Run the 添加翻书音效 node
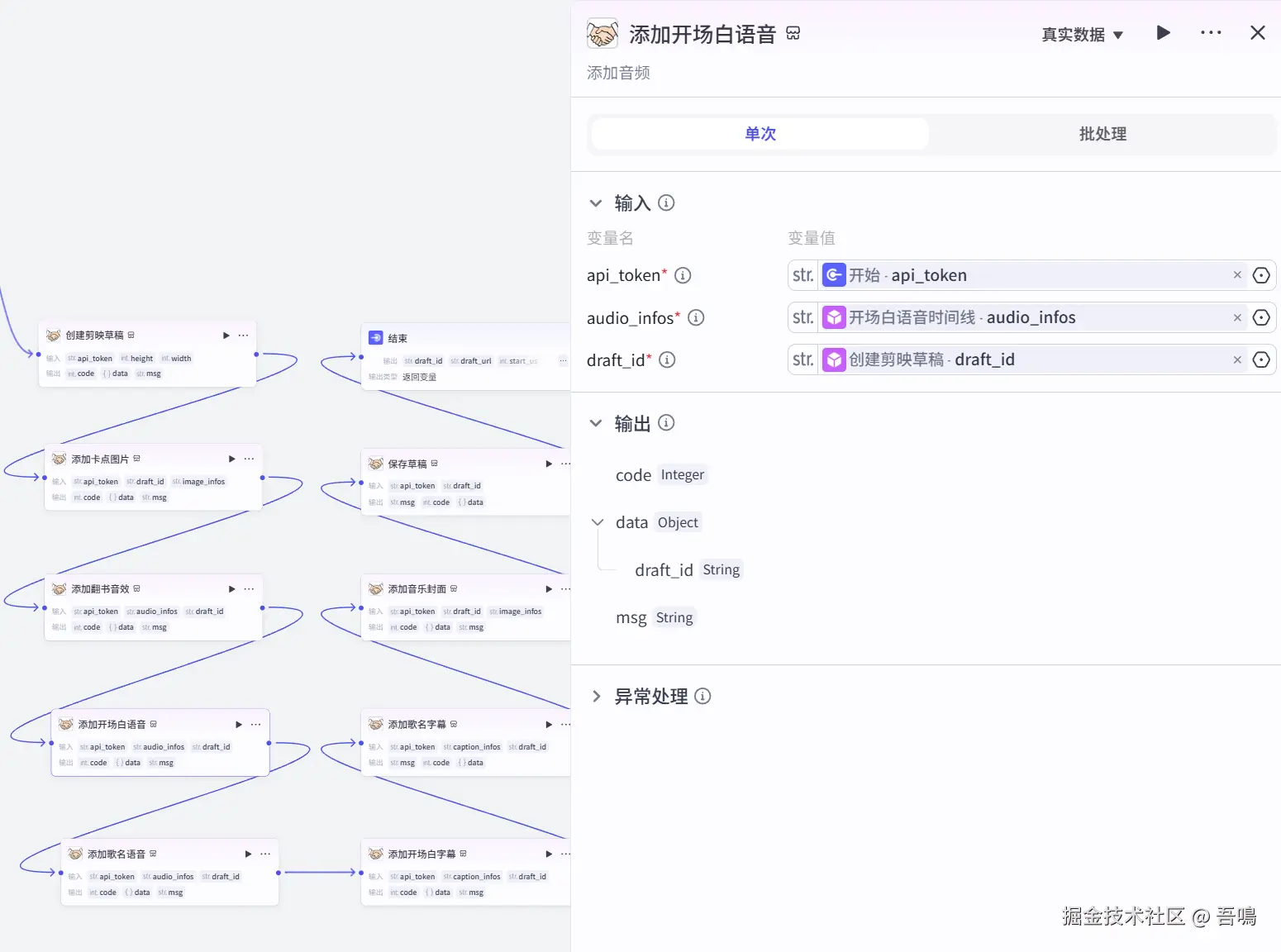The height and width of the screenshot is (952, 1281). 231,589
